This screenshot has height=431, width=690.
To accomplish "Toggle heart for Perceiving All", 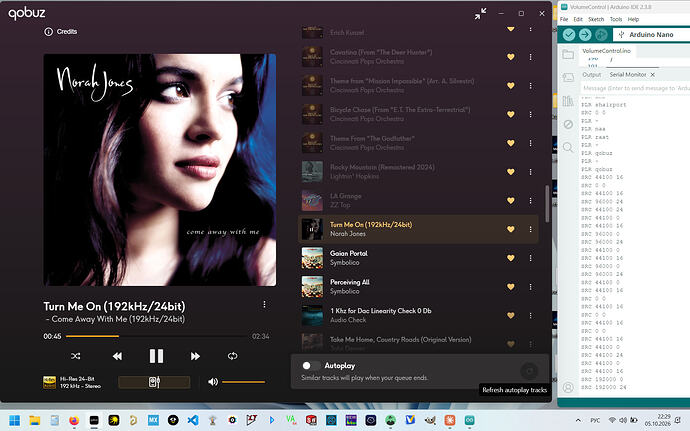I will click(510, 287).
